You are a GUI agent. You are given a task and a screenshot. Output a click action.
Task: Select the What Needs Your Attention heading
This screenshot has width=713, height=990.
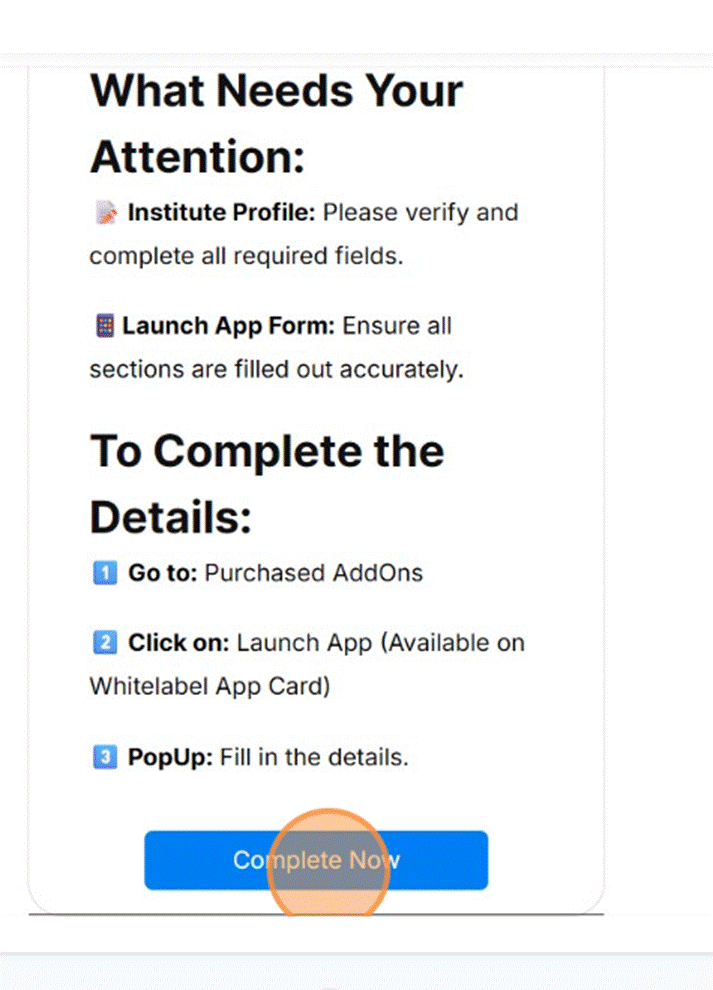click(276, 123)
